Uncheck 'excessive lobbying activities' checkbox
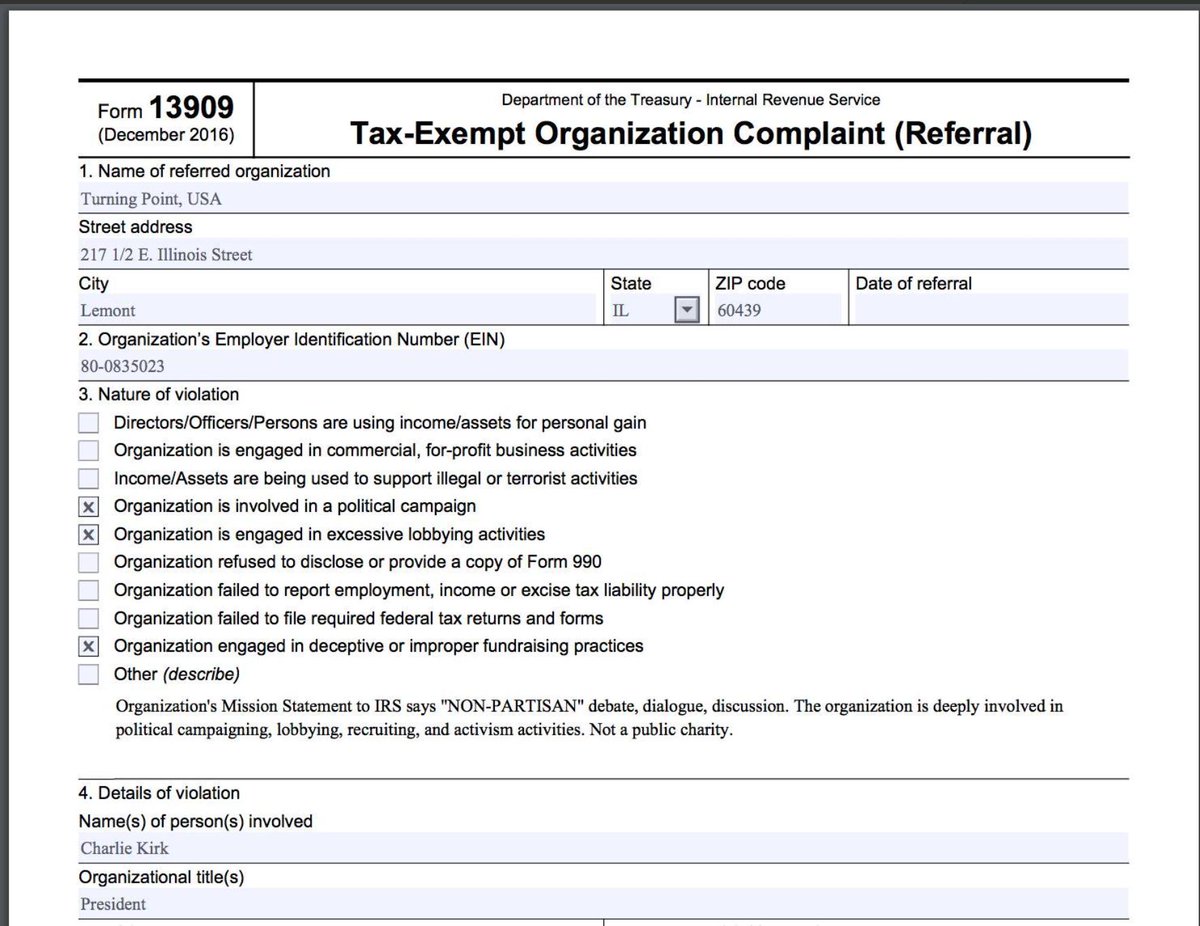The height and width of the screenshot is (926, 1200). click(89, 535)
